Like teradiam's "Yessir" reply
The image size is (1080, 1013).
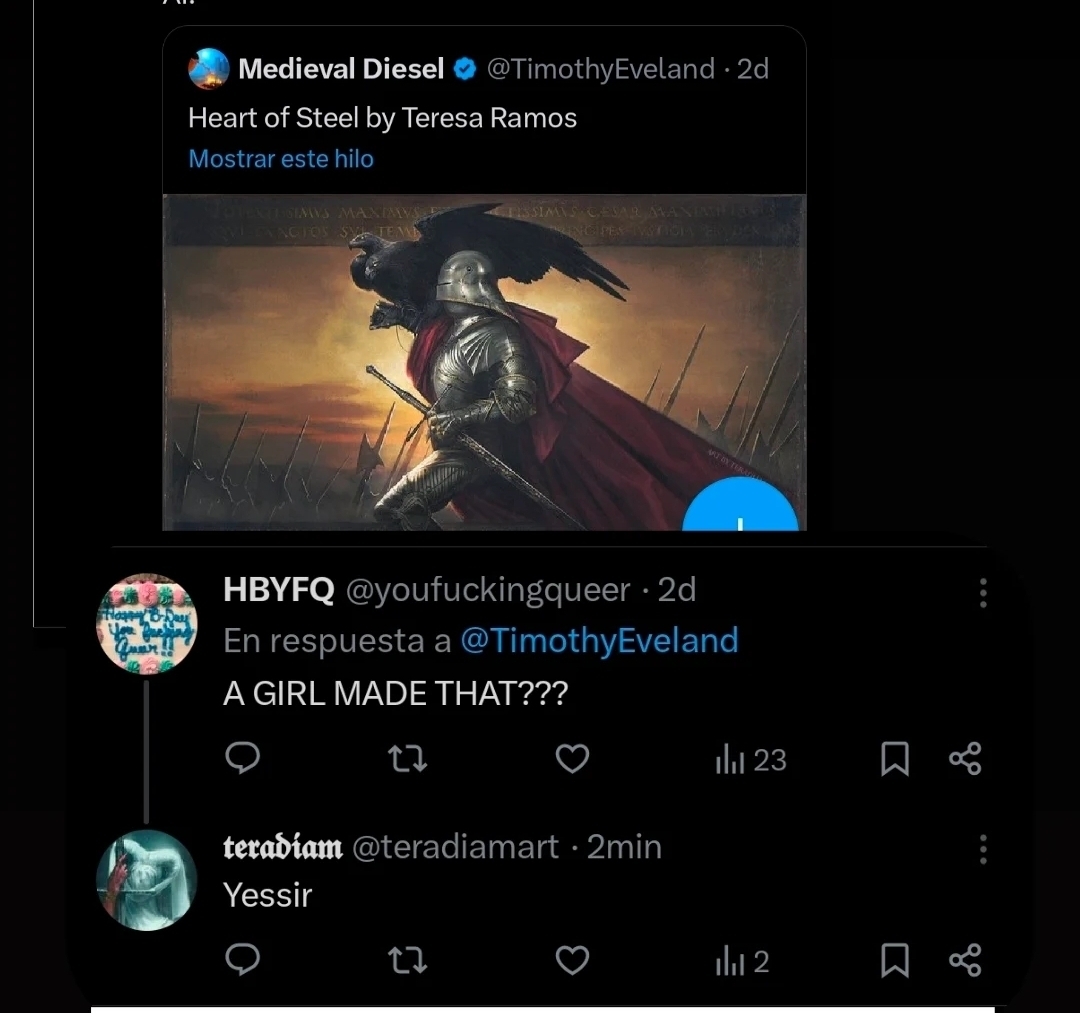(572, 961)
